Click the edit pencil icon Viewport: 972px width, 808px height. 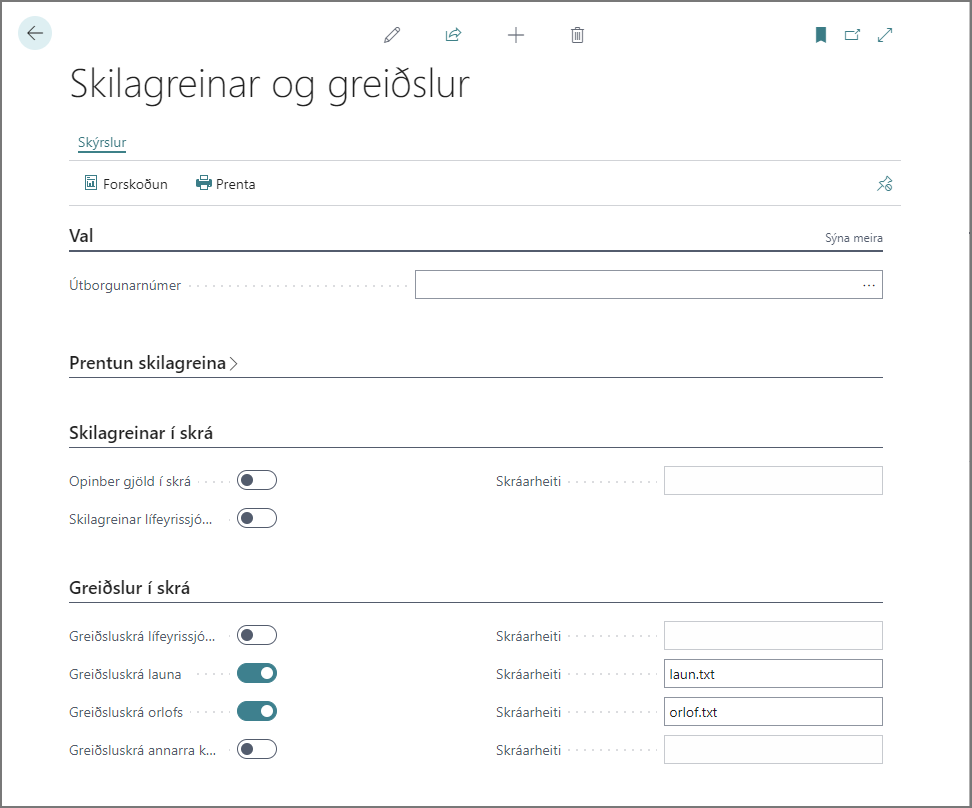click(392, 35)
